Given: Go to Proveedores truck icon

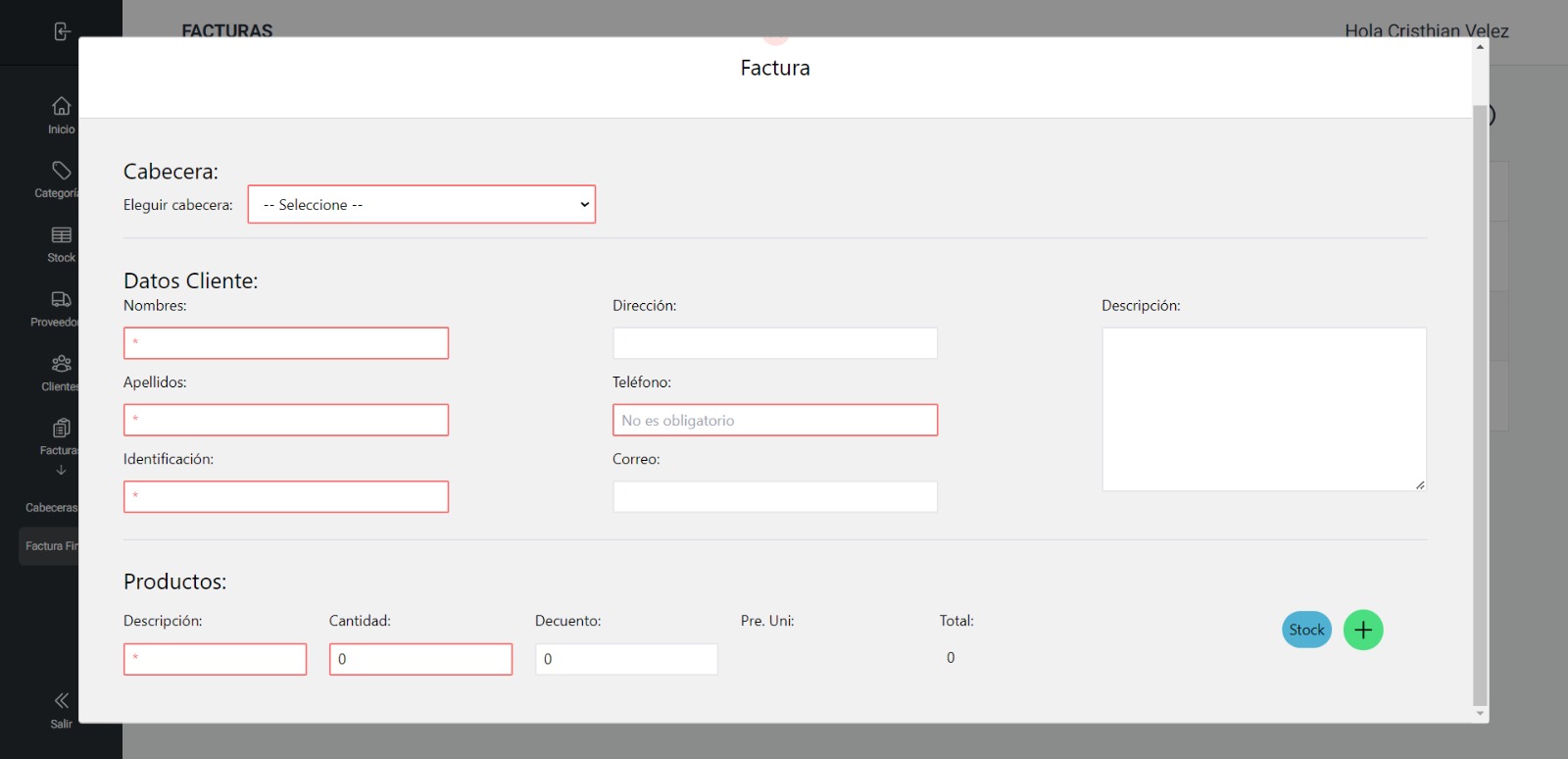Looking at the screenshot, I should pos(61,299).
